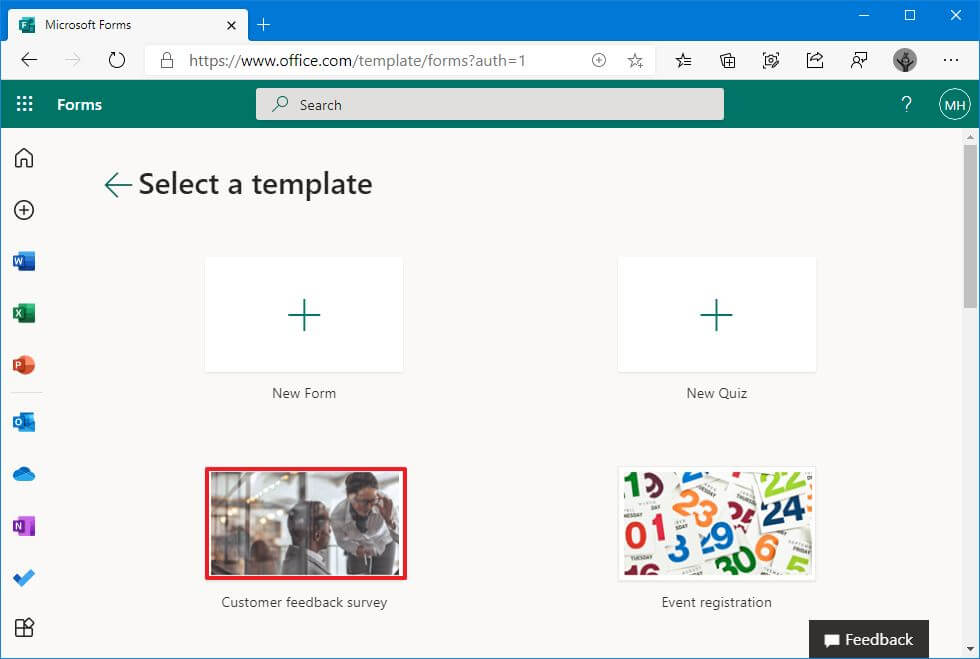Click the Forms search box
This screenshot has width=980, height=659.
489,104
